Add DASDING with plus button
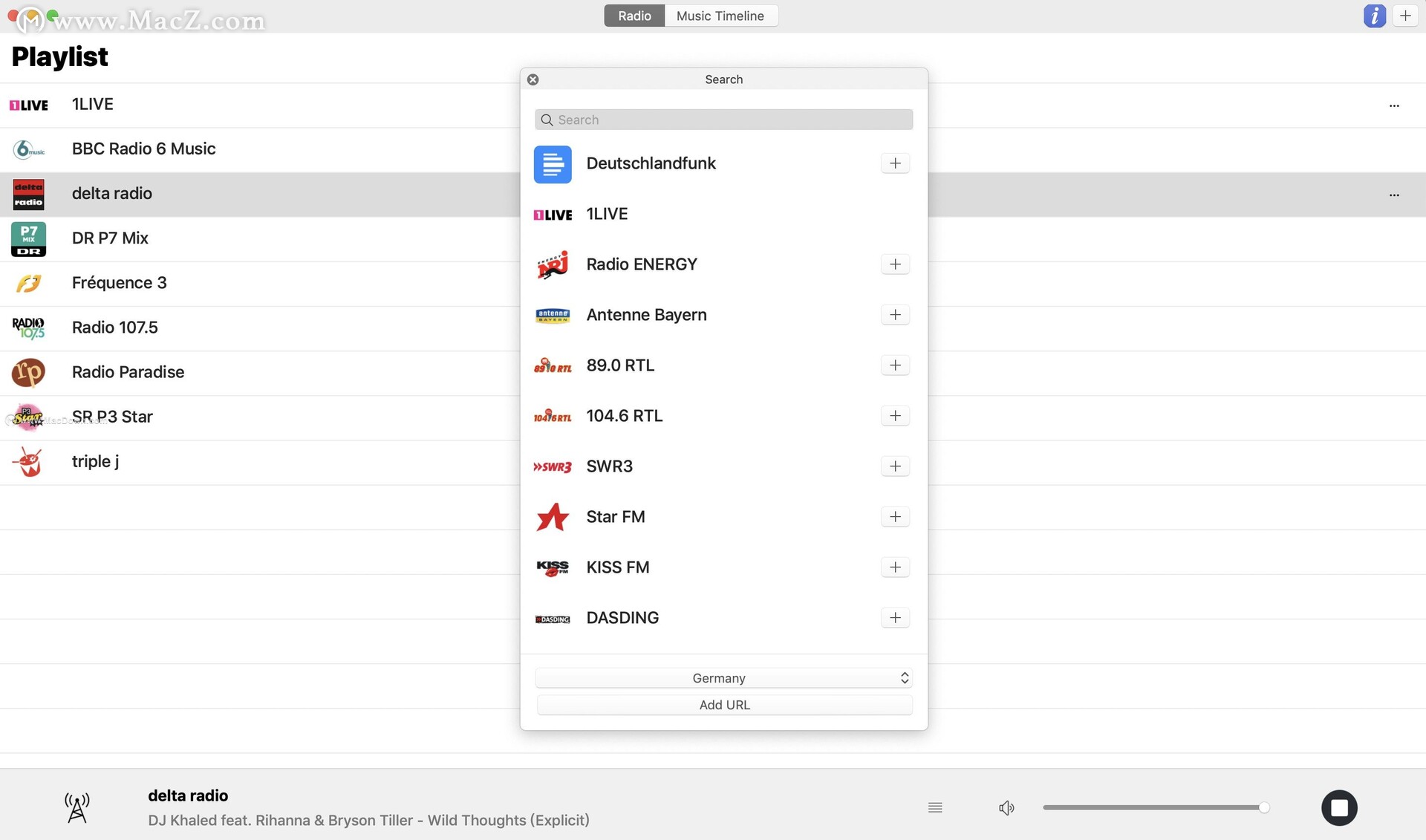The height and width of the screenshot is (840, 1426). click(x=895, y=618)
